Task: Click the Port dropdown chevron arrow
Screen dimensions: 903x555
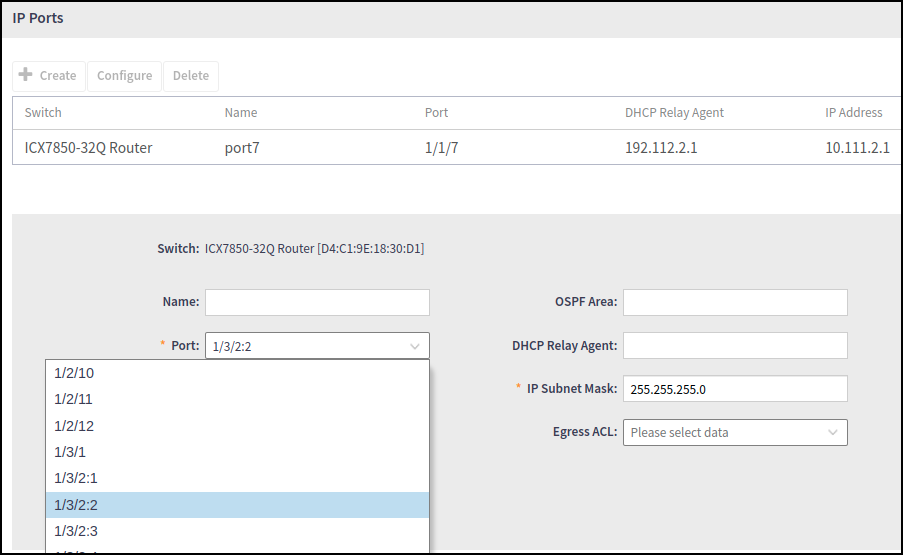Action: pyautogui.click(x=415, y=347)
